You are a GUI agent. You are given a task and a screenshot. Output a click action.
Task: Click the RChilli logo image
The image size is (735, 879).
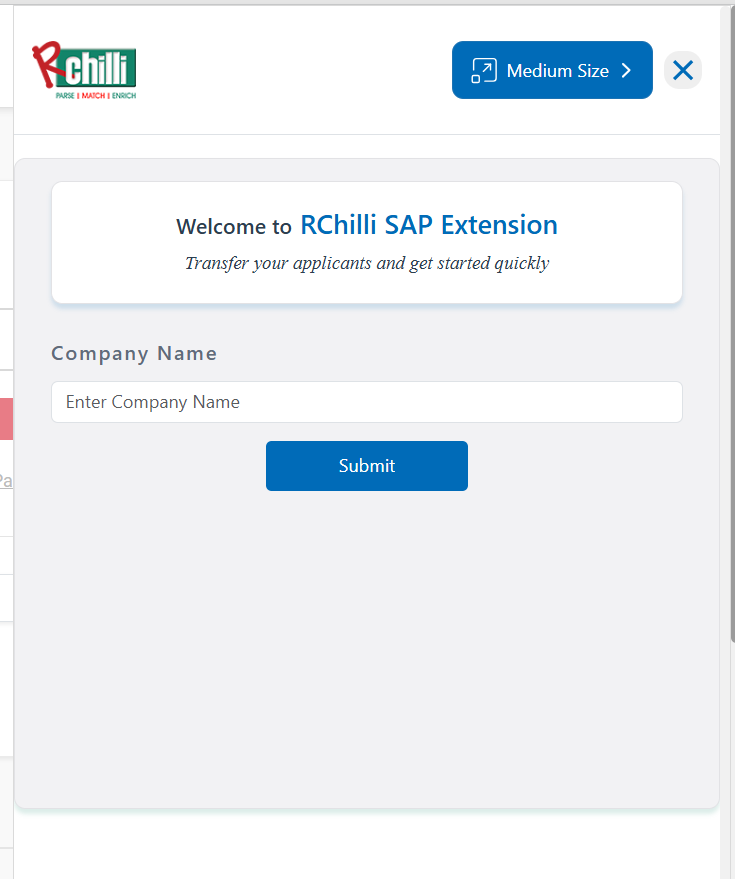click(84, 70)
